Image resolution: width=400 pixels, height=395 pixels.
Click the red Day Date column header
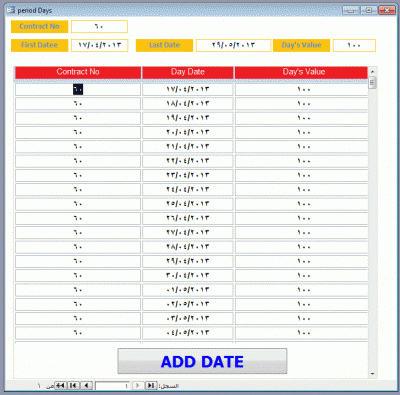click(x=188, y=72)
